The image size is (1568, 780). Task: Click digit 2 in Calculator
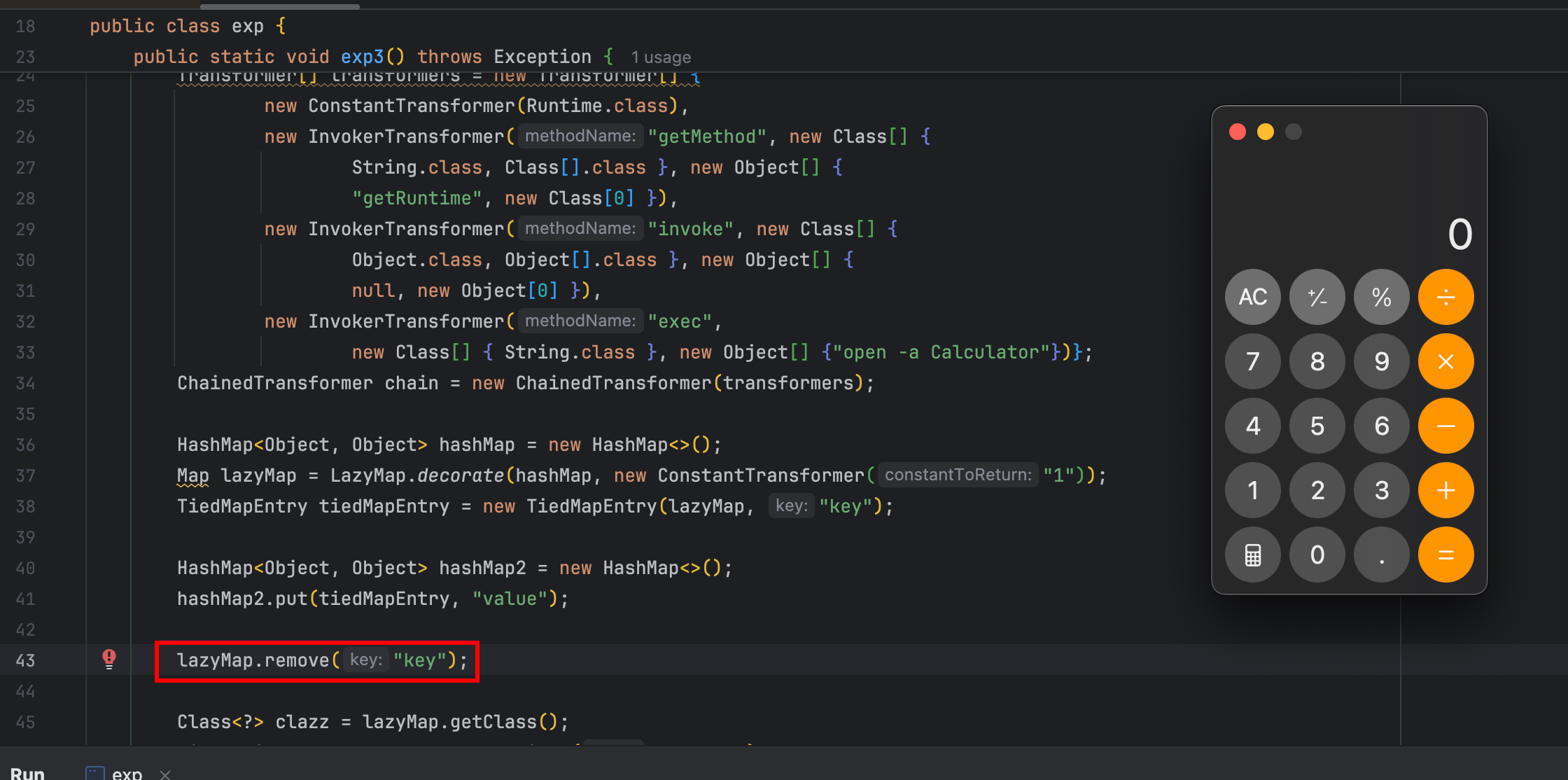point(1317,490)
